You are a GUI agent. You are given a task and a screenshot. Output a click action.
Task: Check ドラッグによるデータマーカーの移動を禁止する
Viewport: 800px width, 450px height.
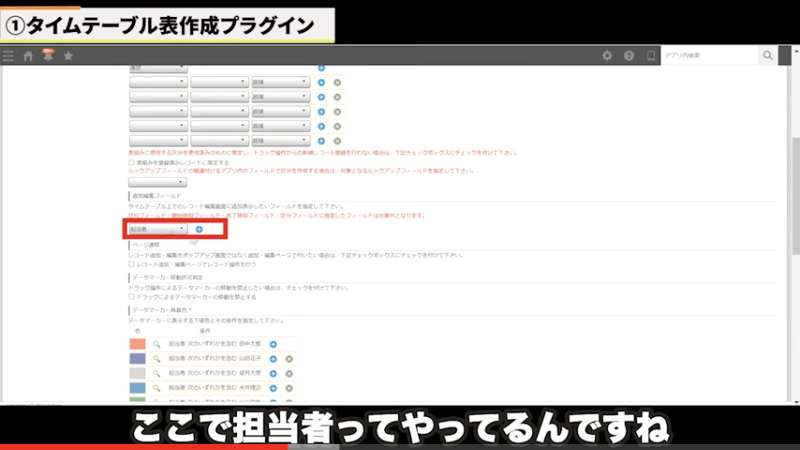[x=132, y=297]
